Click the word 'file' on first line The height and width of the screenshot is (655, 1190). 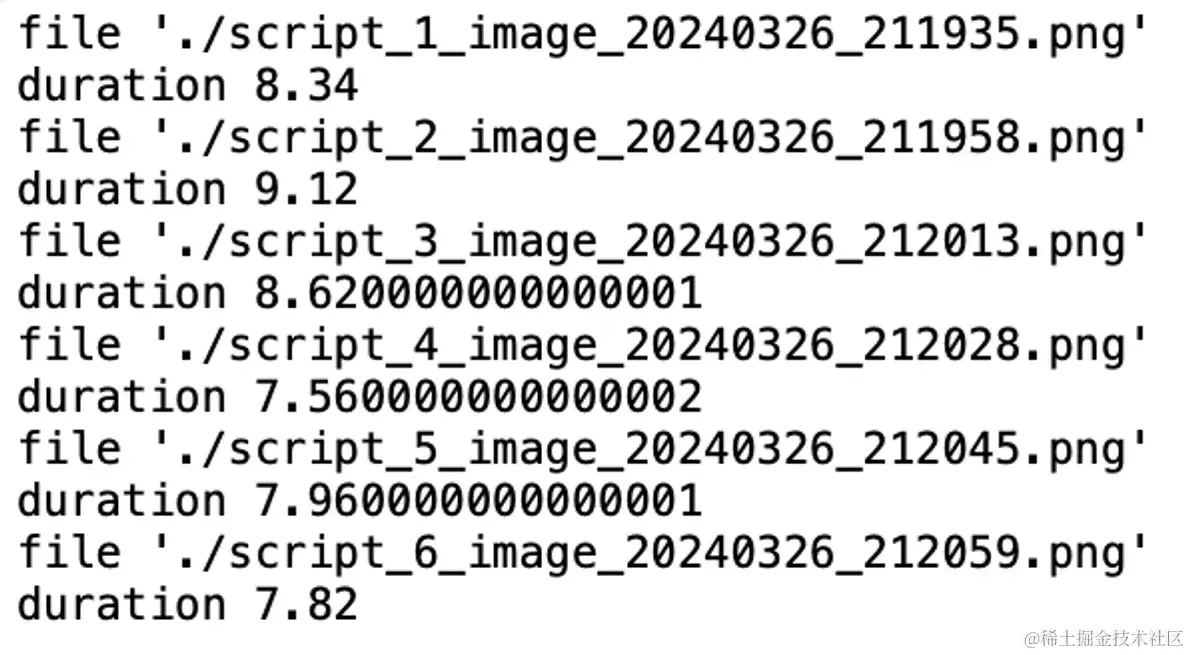tap(69, 33)
